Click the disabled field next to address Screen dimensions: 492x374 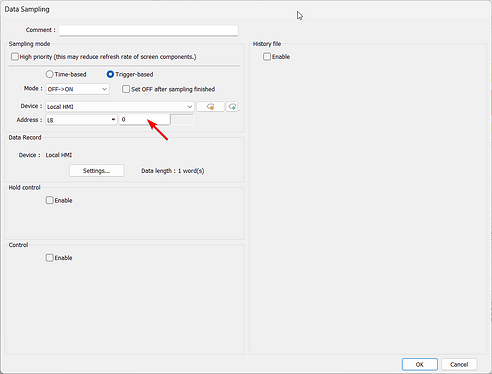pos(182,120)
